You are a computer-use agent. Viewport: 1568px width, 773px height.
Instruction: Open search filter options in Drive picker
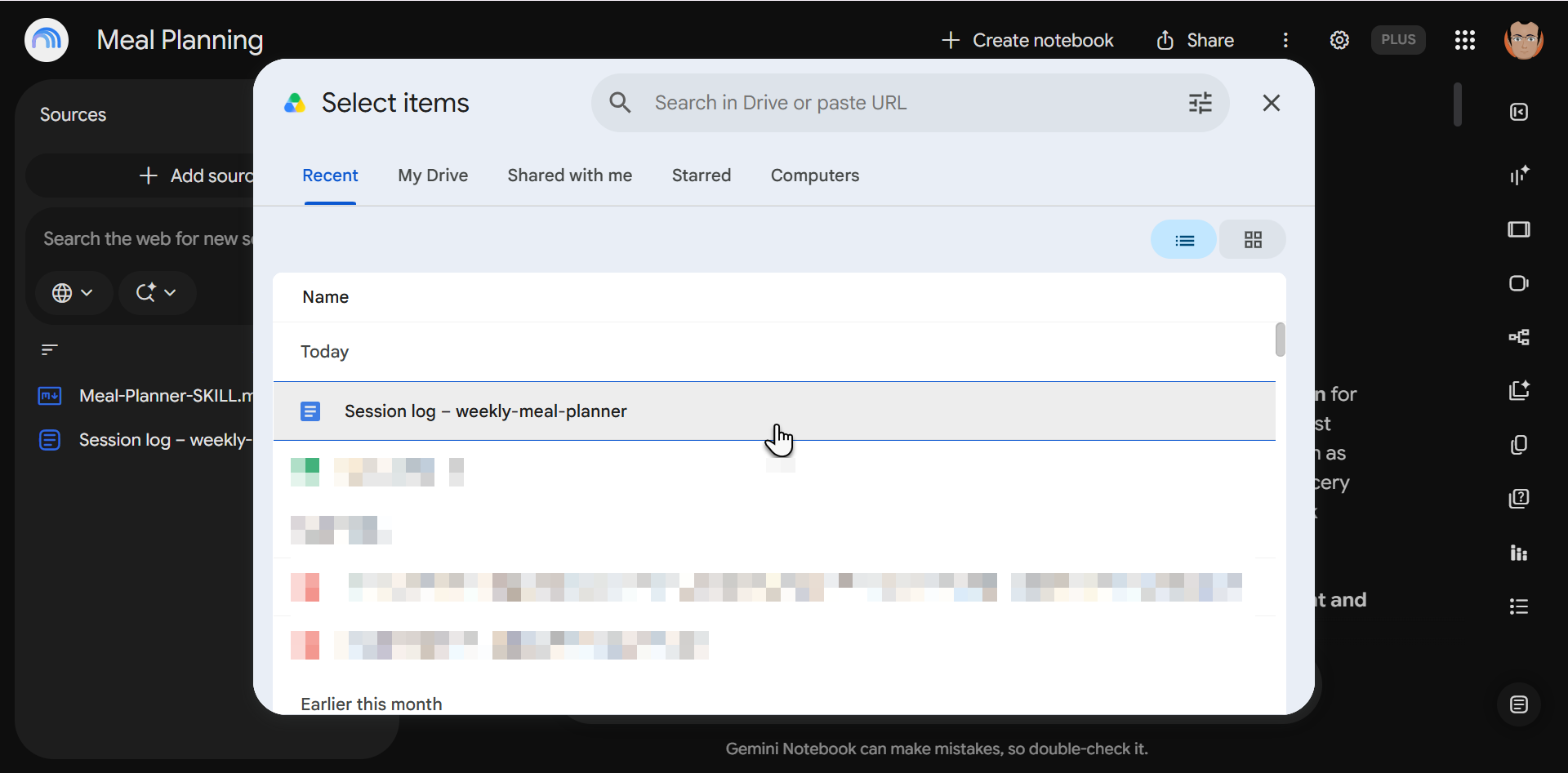tap(1200, 103)
